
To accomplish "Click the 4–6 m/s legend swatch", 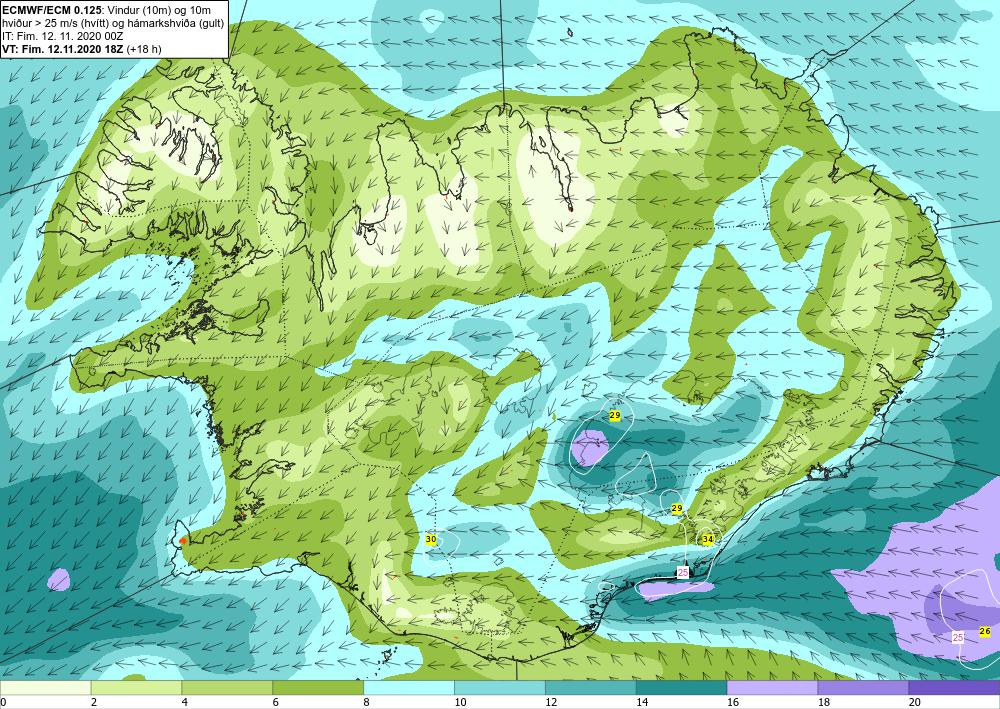I will click(227, 687).
